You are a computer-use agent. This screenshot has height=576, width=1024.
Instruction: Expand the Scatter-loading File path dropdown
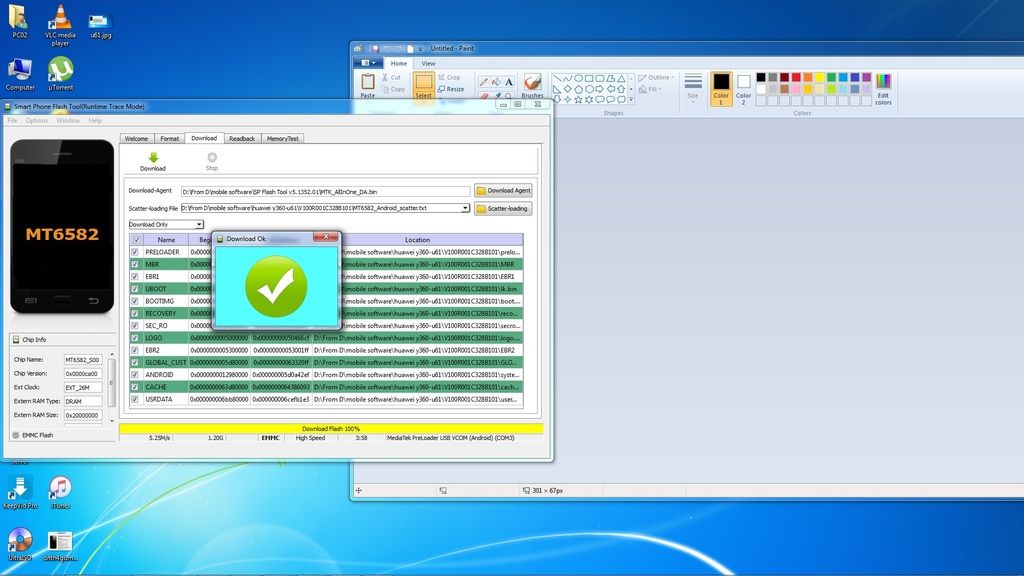click(x=465, y=209)
